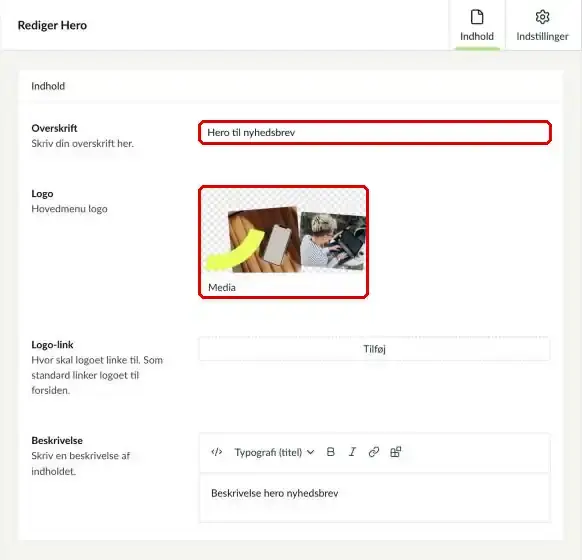
Task: Click the Overskrift input field
Action: (375, 132)
